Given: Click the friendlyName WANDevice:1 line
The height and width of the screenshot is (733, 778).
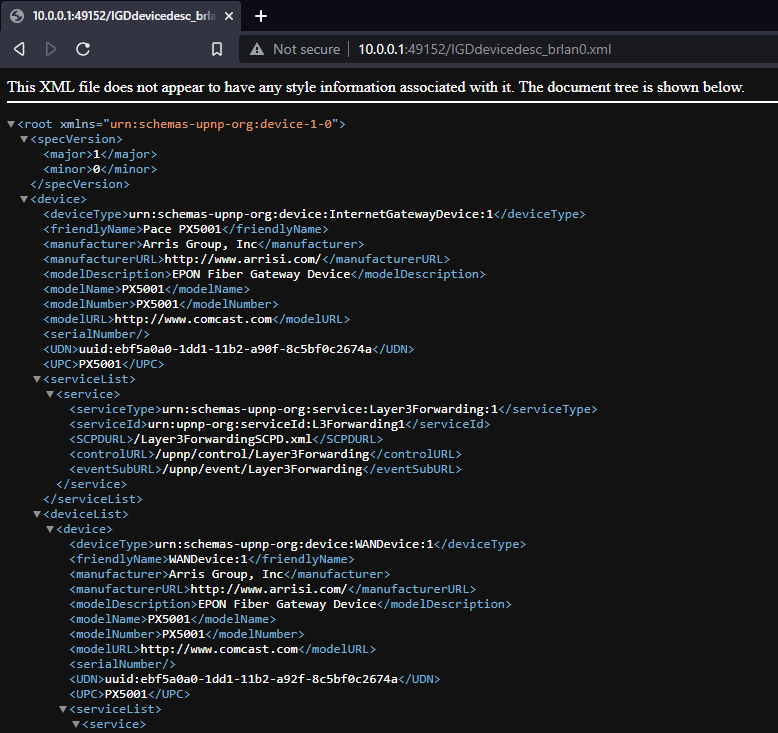Looking at the screenshot, I should [212, 559].
